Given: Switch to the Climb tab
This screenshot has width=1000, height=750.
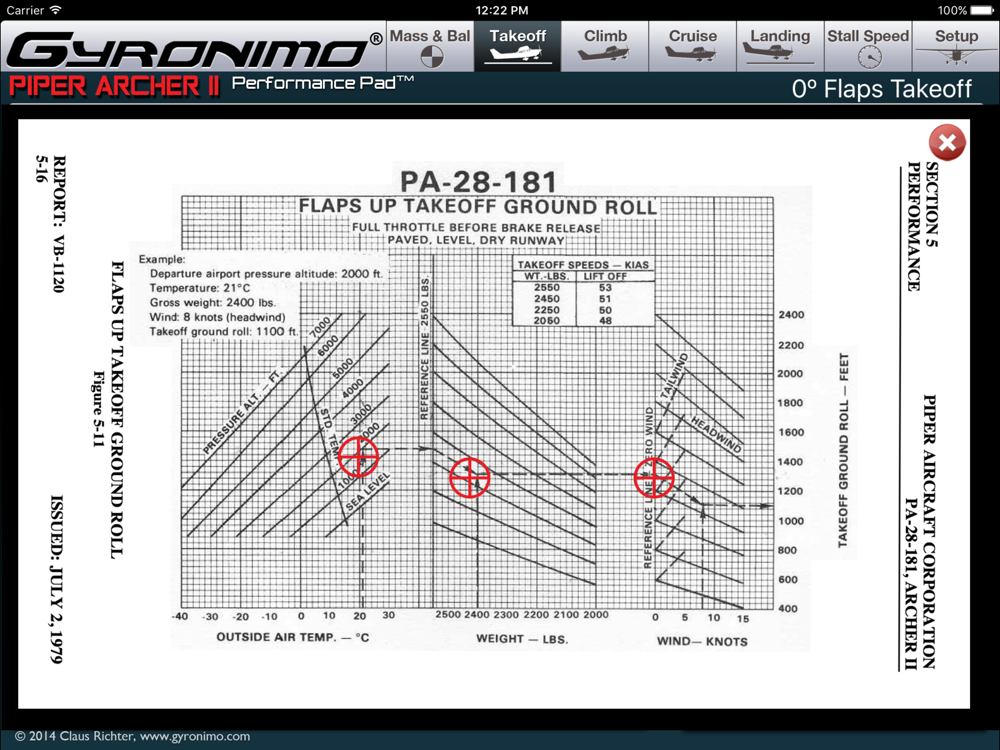Looking at the screenshot, I should coord(605,47).
